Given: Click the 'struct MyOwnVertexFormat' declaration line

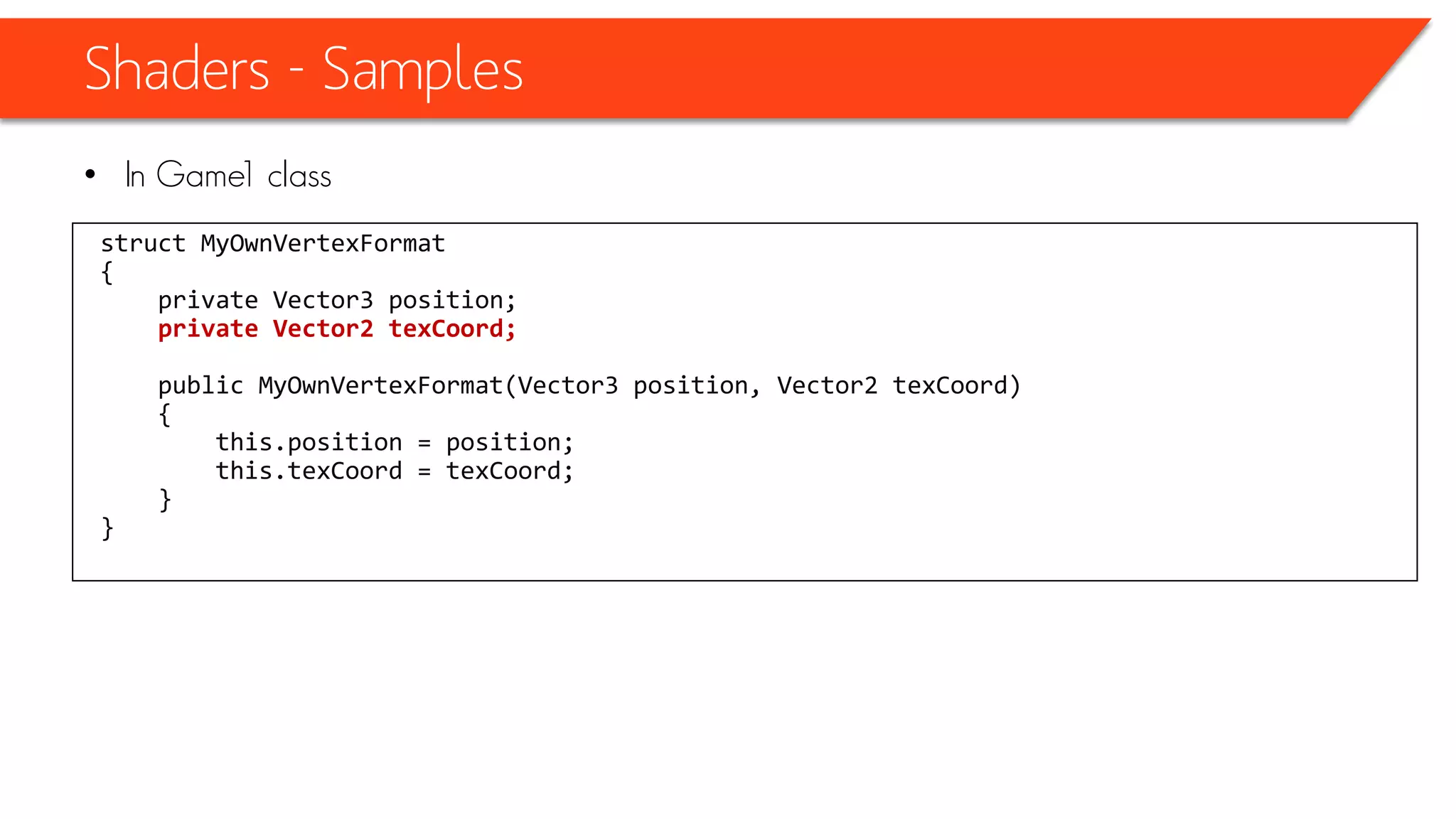Looking at the screenshot, I should [x=273, y=244].
